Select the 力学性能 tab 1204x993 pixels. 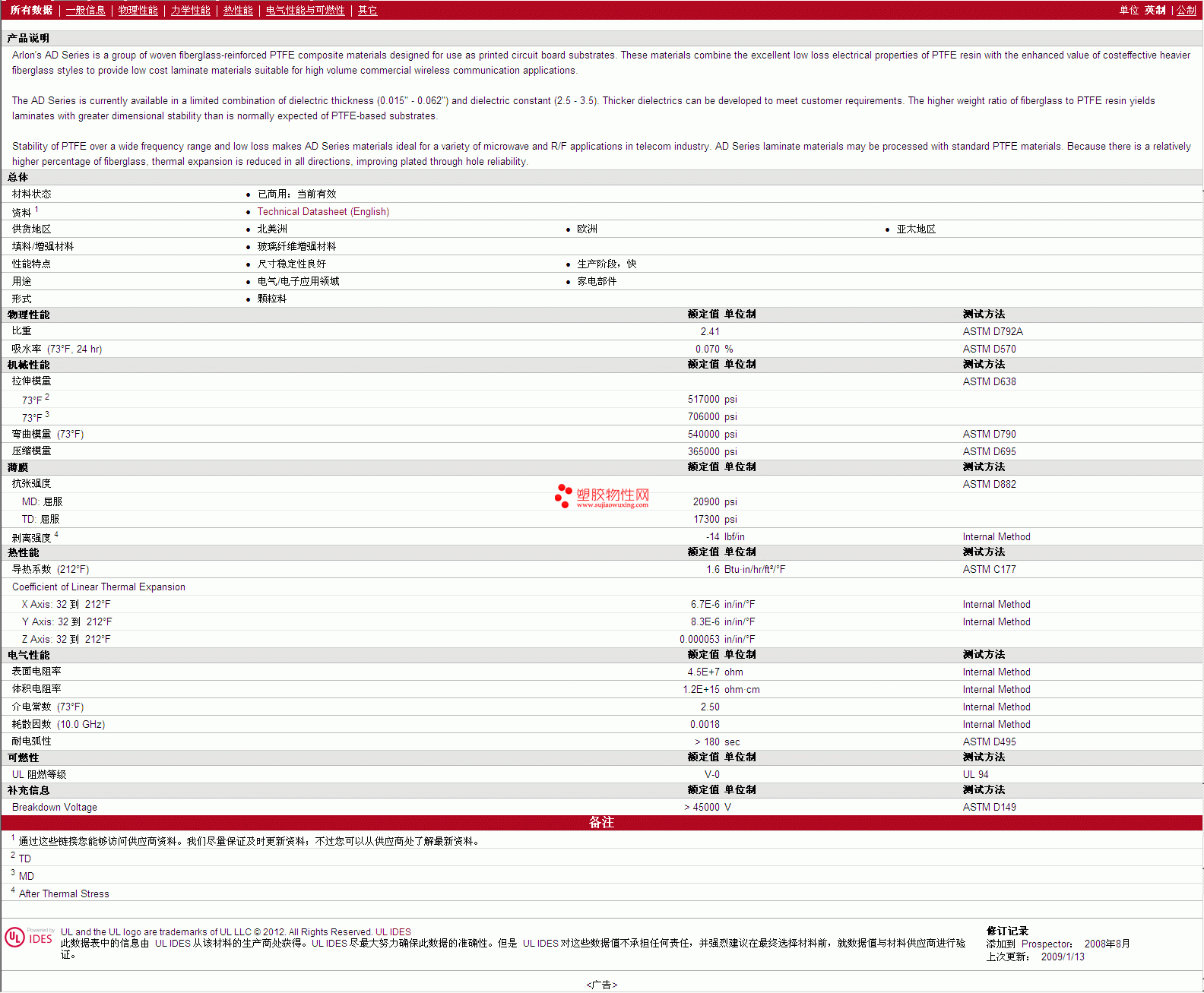tap(190, 11)
